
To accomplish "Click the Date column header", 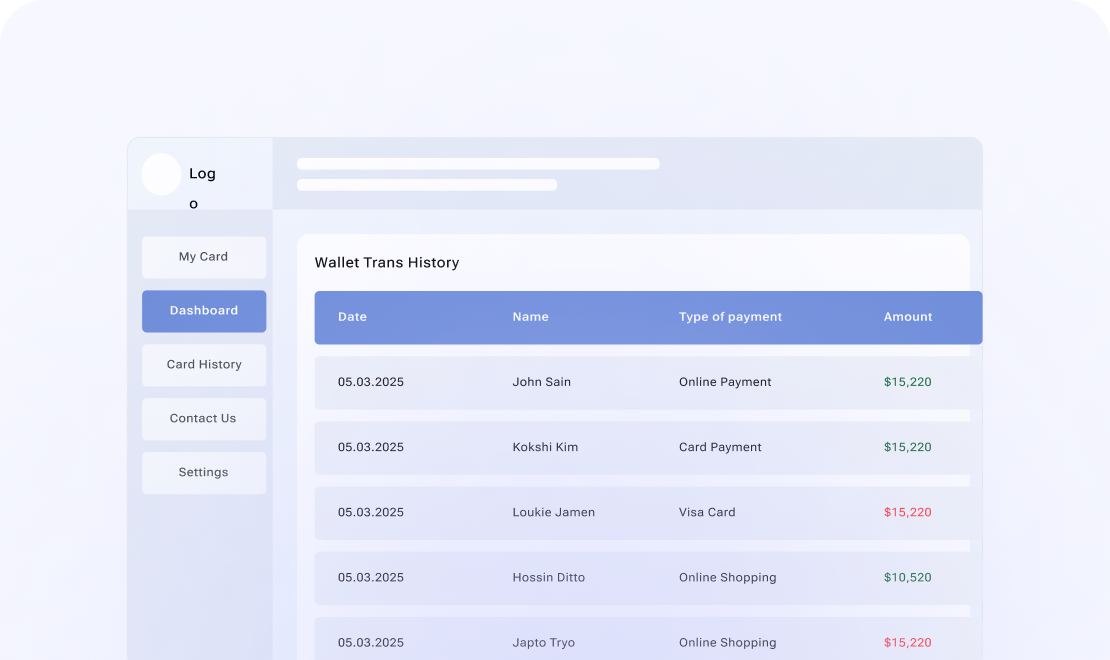I will tap(352, 317).
